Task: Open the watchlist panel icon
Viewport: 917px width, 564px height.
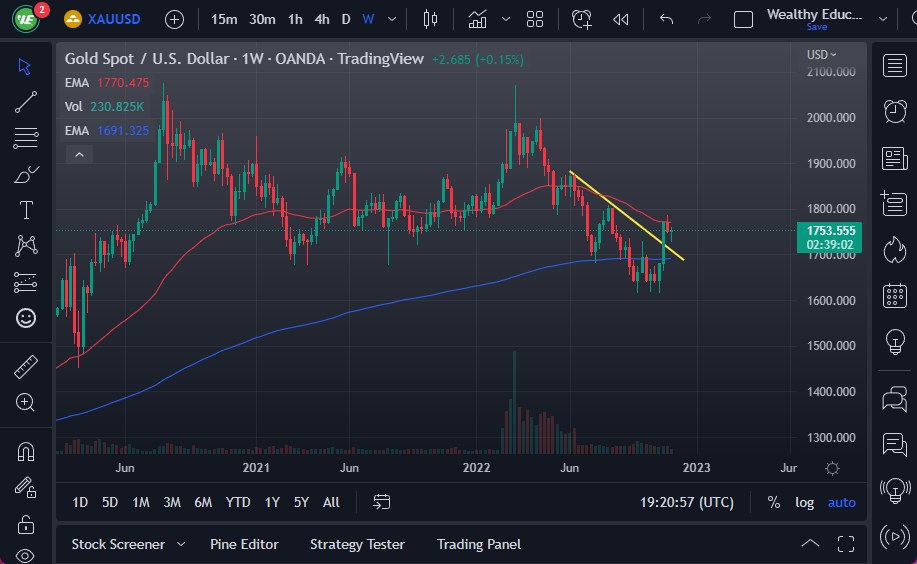Action: click(894, 66)
